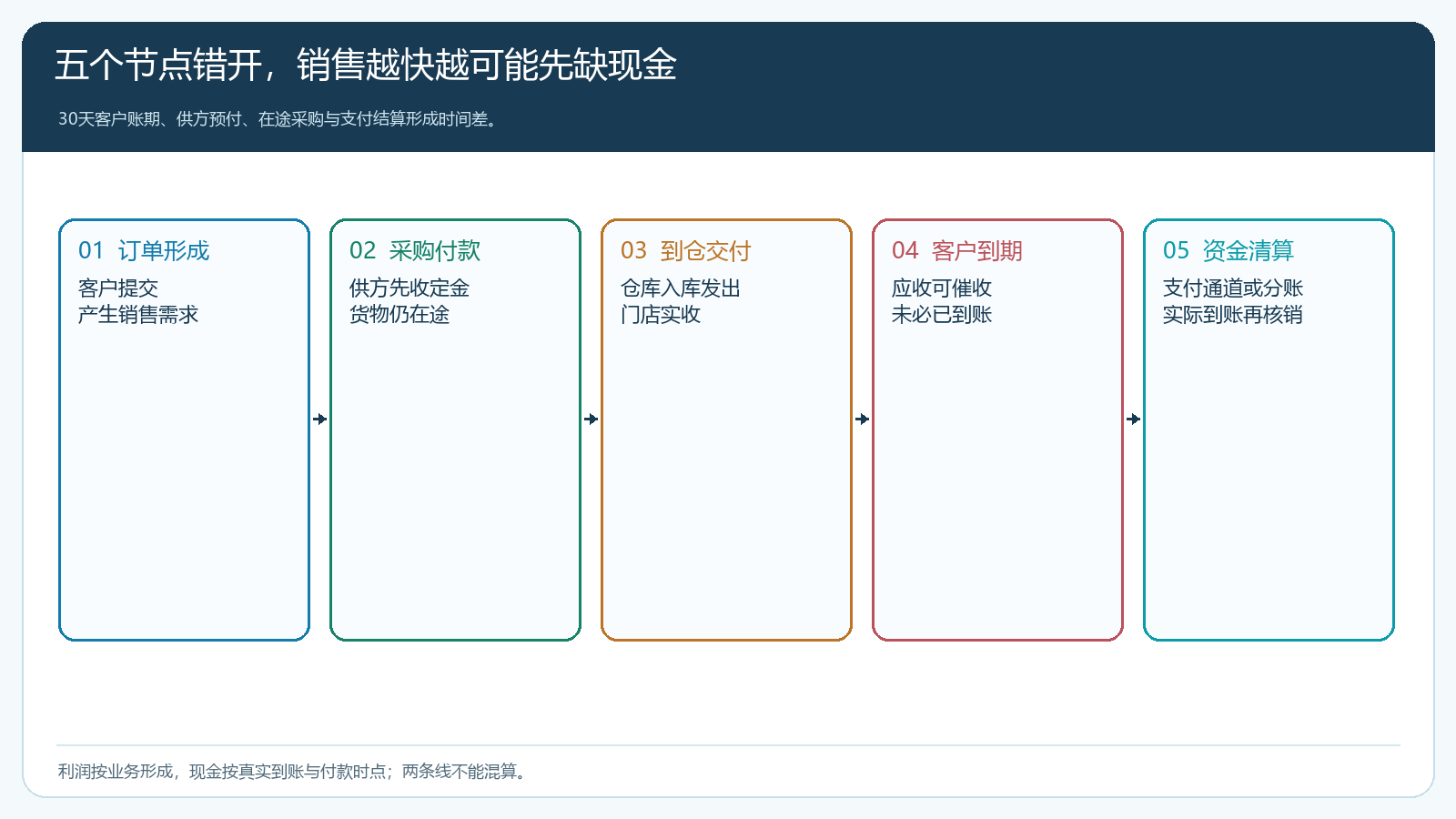Click the text 应收可催收 未必已到账
Image resolution: width=1456 pixels, height=819 pixels.
(x=942, y=301)
